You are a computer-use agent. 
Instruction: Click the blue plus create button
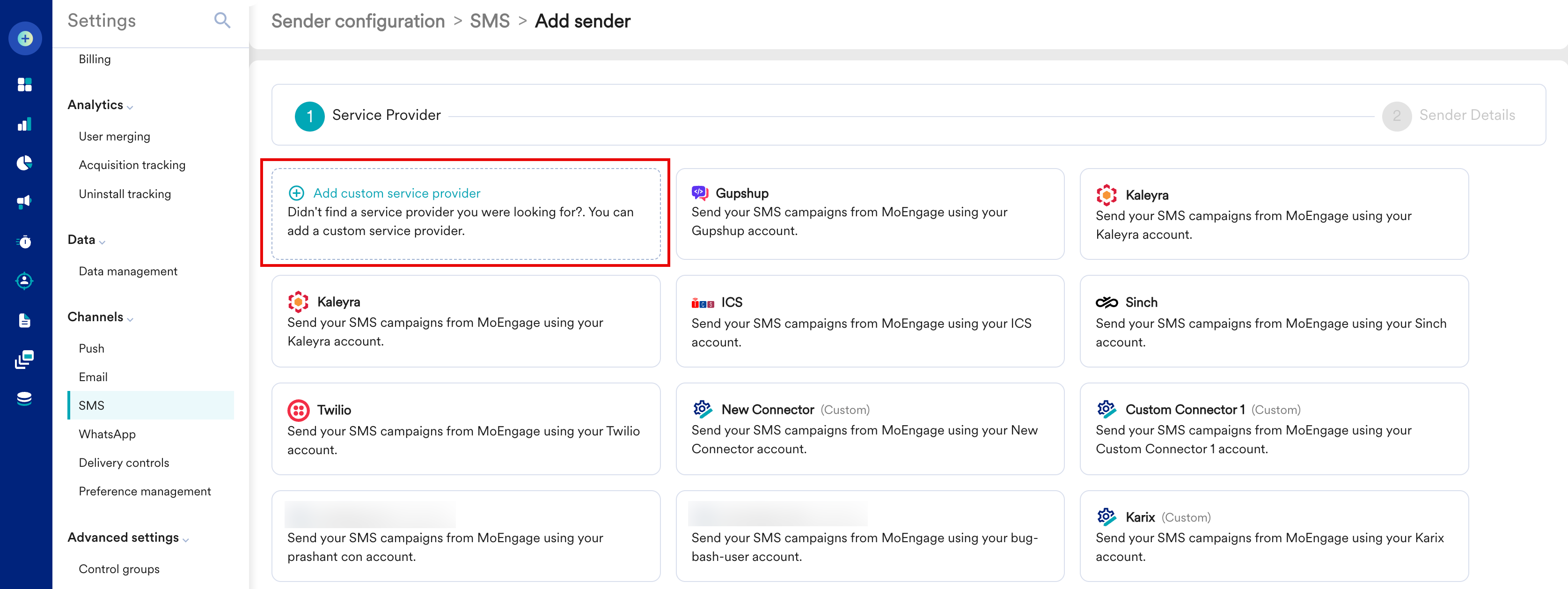tap(25, 38)
